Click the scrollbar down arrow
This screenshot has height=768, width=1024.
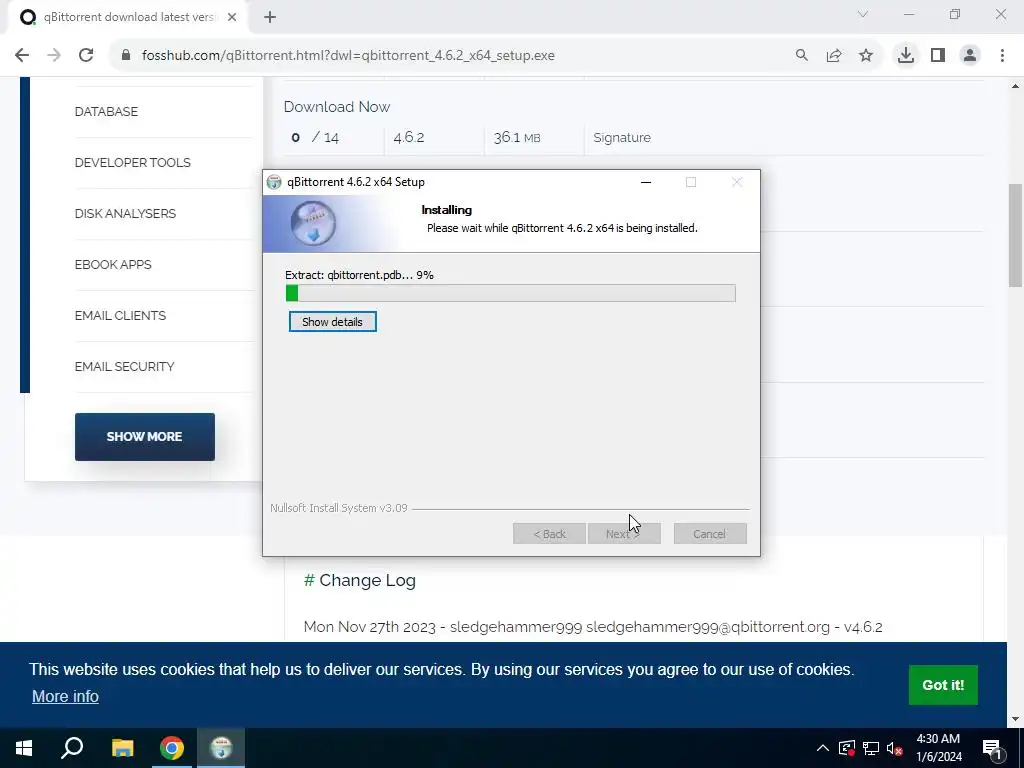[x=1016, y=719]
